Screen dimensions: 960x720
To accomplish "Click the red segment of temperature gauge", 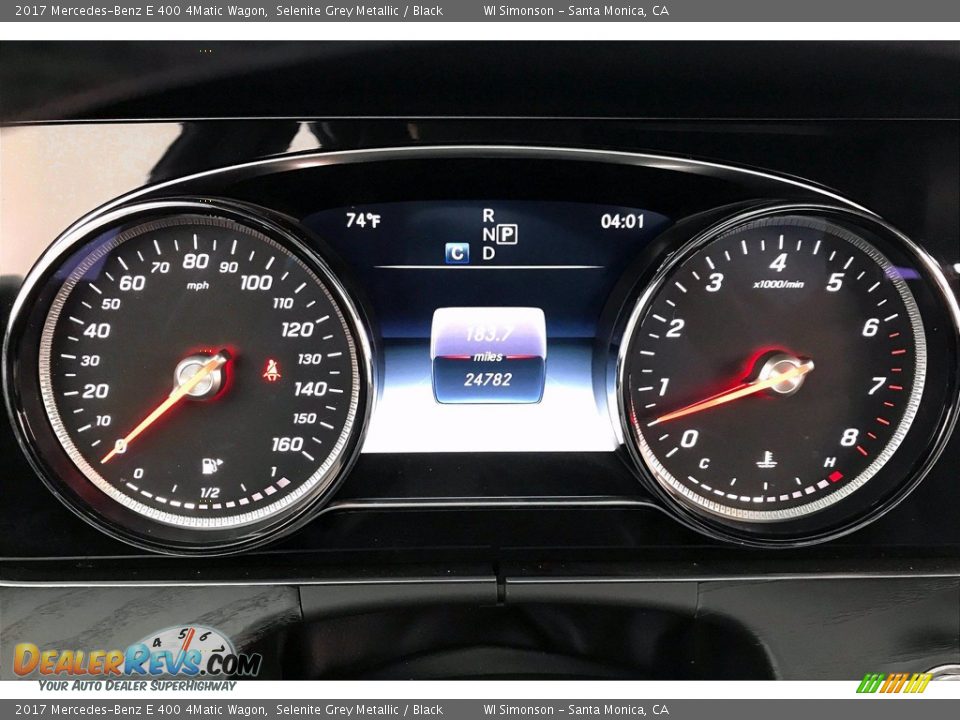I will click(836, 477).
